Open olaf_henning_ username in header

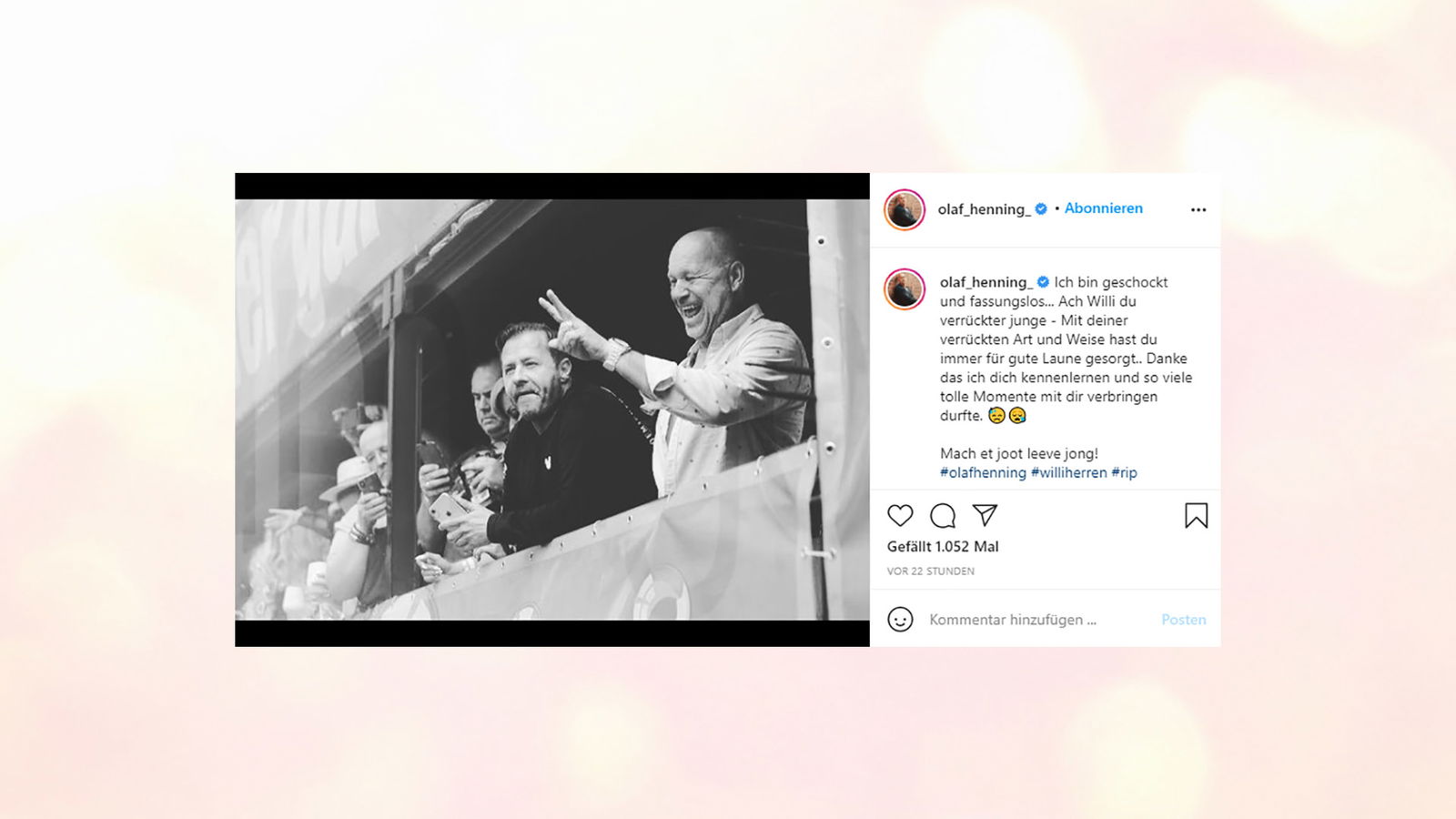[984, 209]
